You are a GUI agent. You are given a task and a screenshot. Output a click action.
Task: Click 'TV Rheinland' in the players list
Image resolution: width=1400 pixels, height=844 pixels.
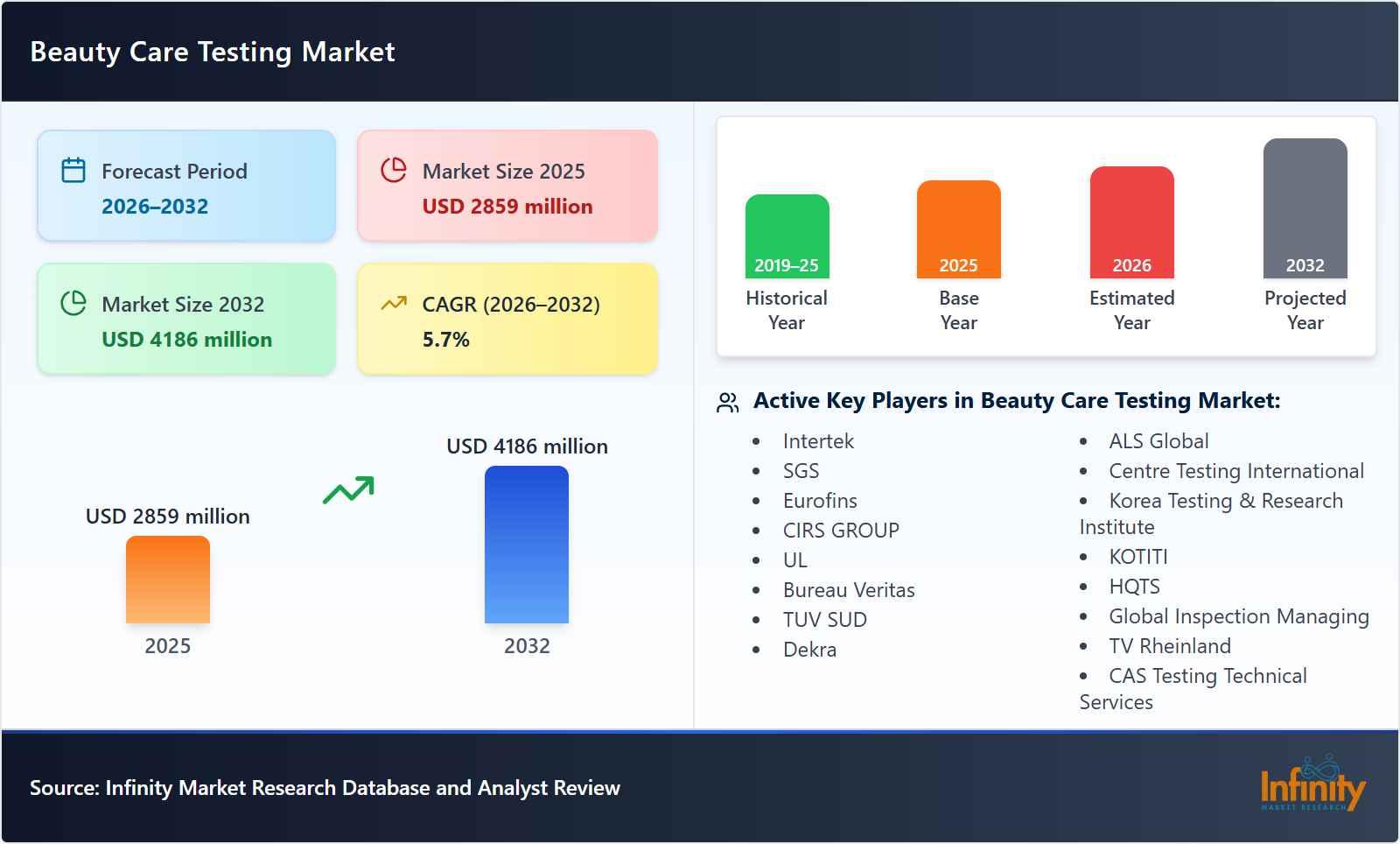pyautogui.click(x=1170, y=646)
